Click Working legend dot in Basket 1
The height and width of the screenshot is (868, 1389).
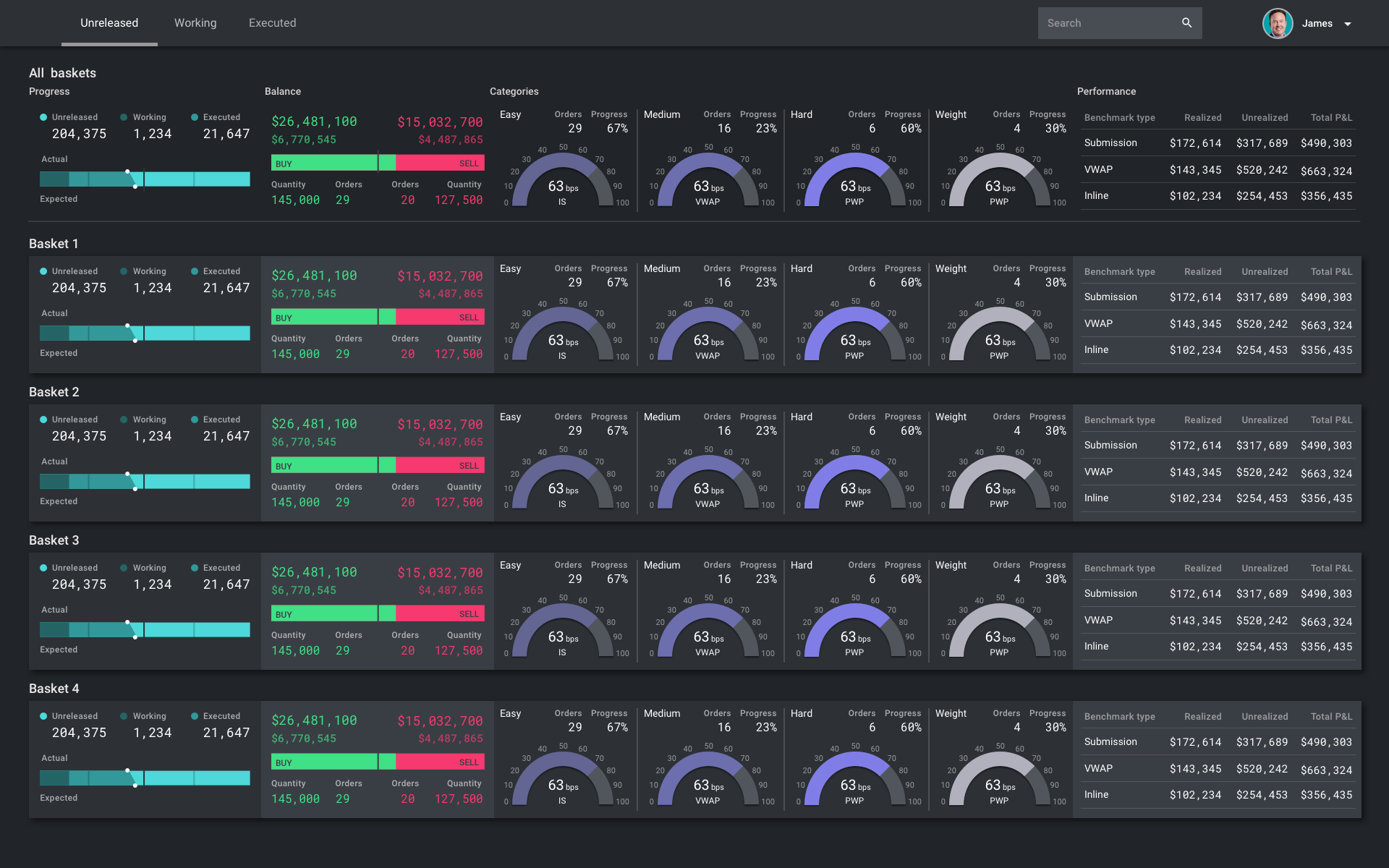pos(124,271)
